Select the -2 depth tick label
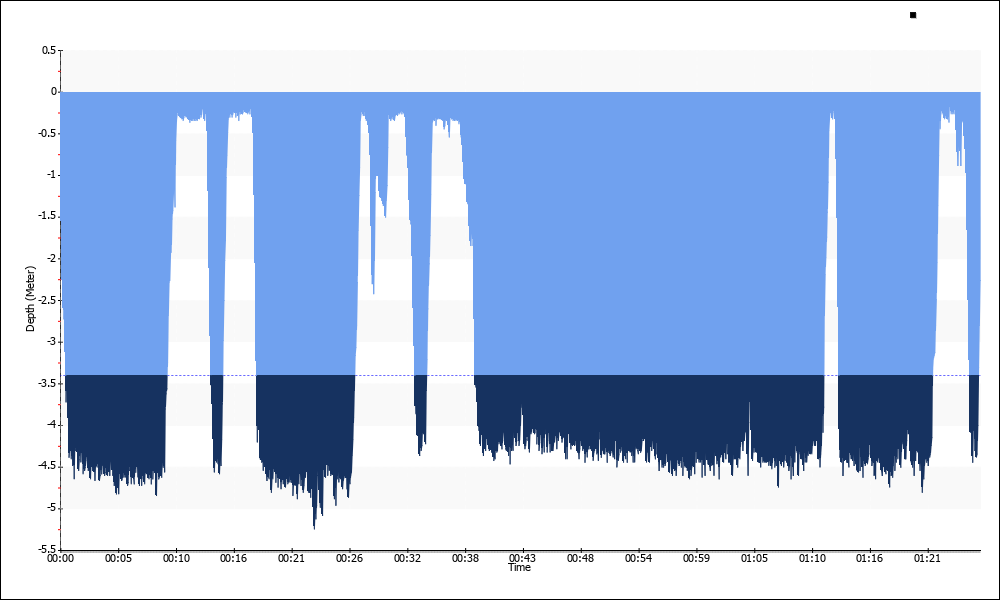Viewport: 1000px width, 600px height. 52,258
